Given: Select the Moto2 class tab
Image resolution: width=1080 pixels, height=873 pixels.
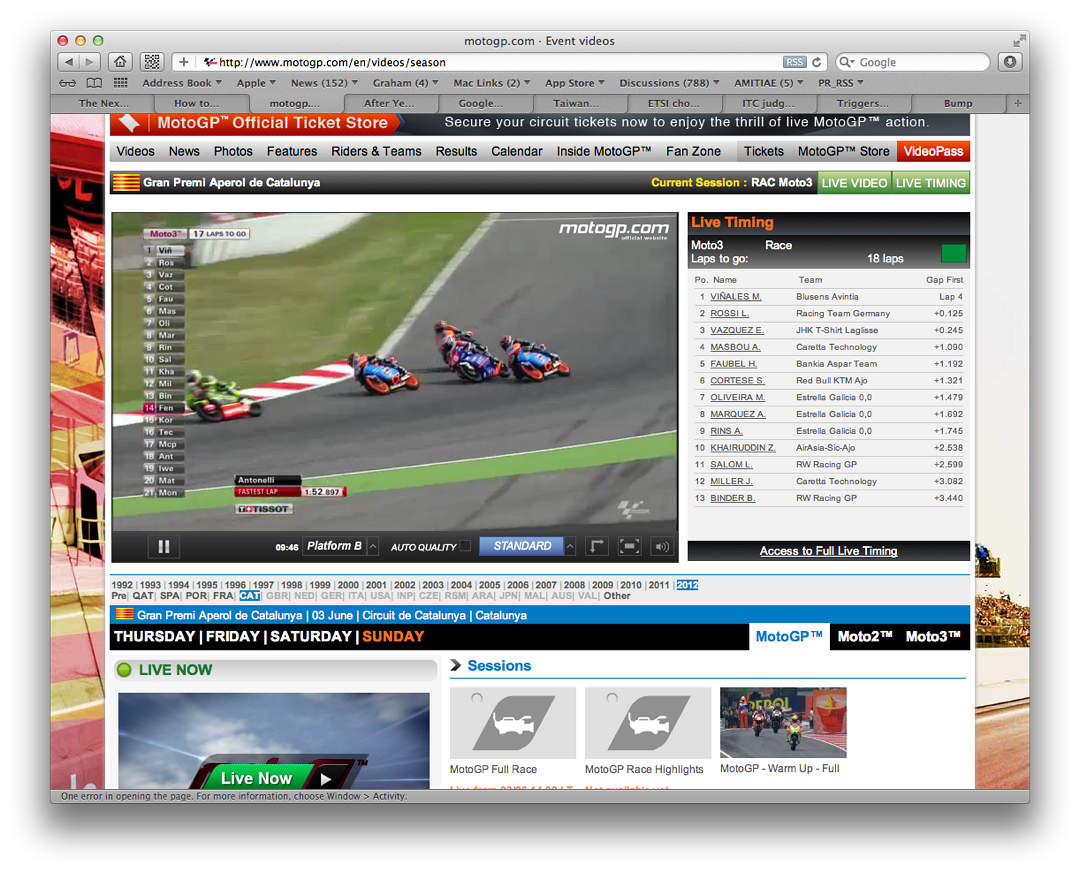Looking at the screenshot, I should pos(864,637).
